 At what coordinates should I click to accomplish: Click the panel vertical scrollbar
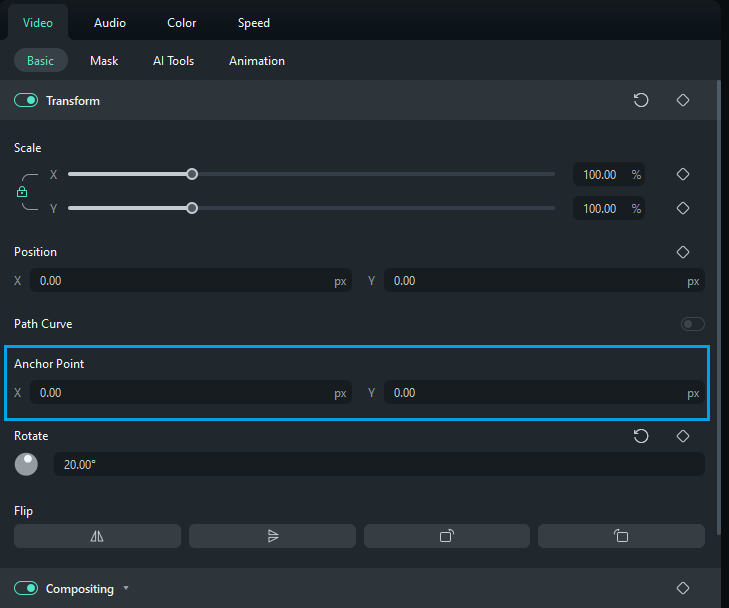pyautogui.click(x=719, y=307)
